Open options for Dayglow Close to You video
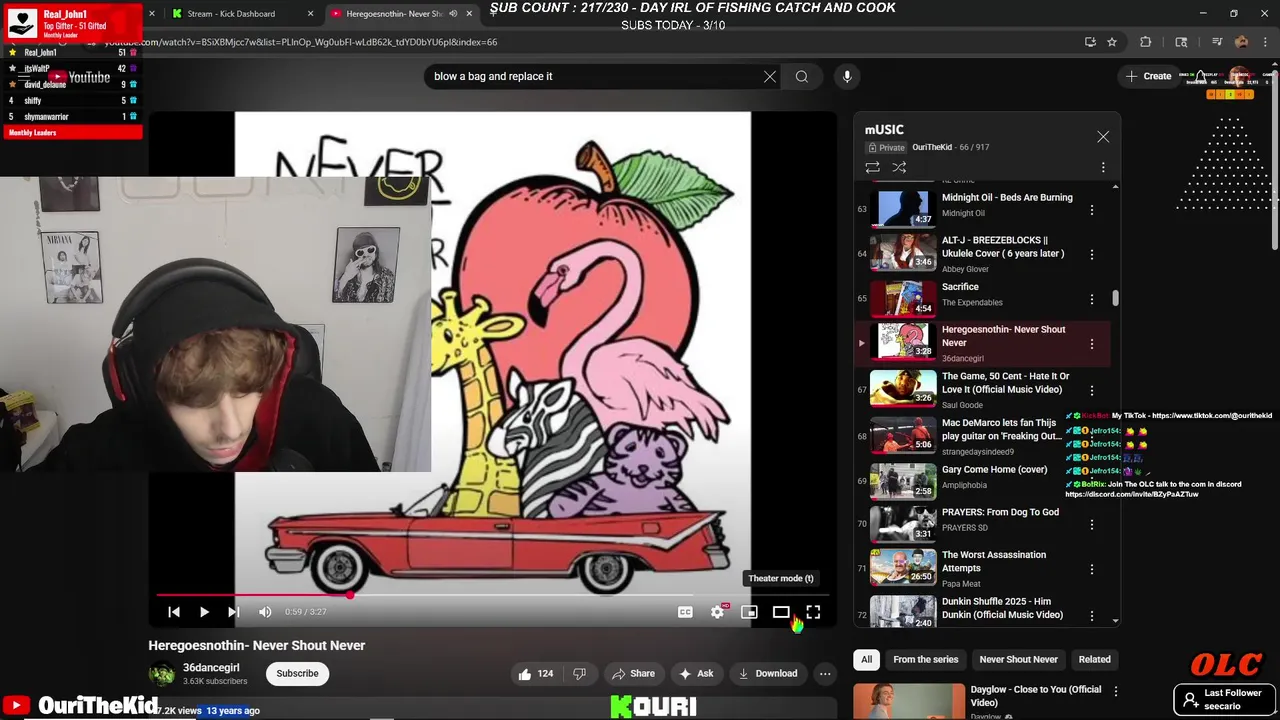 (x=1116, y=691)
